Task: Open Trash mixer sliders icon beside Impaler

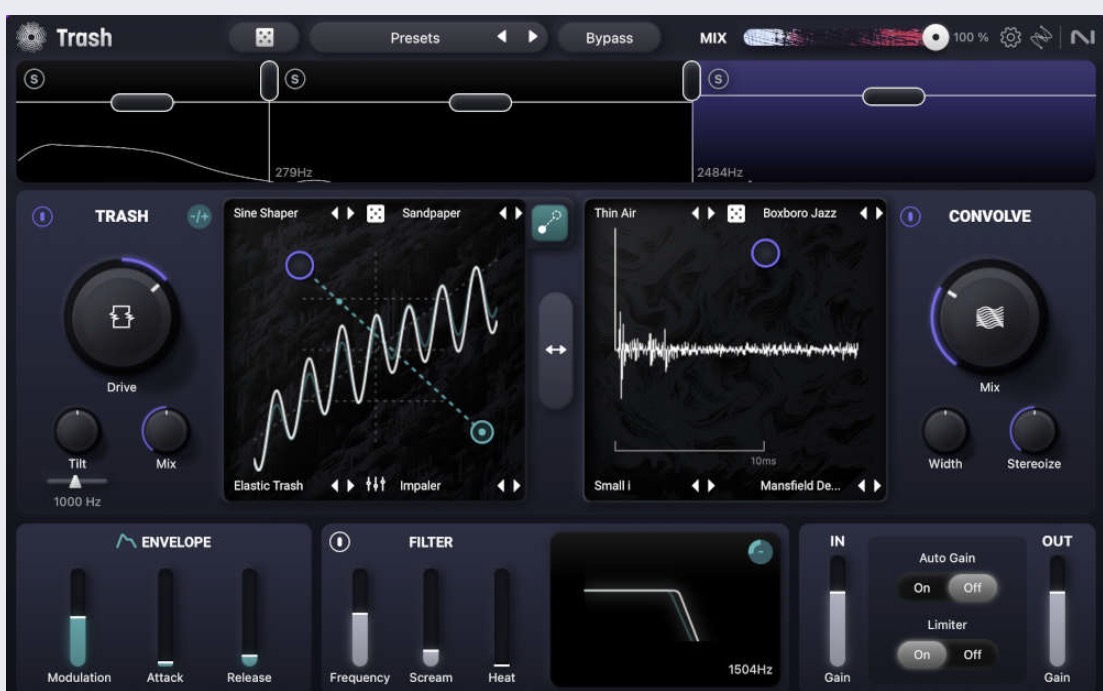Action: tap(376, 484)
